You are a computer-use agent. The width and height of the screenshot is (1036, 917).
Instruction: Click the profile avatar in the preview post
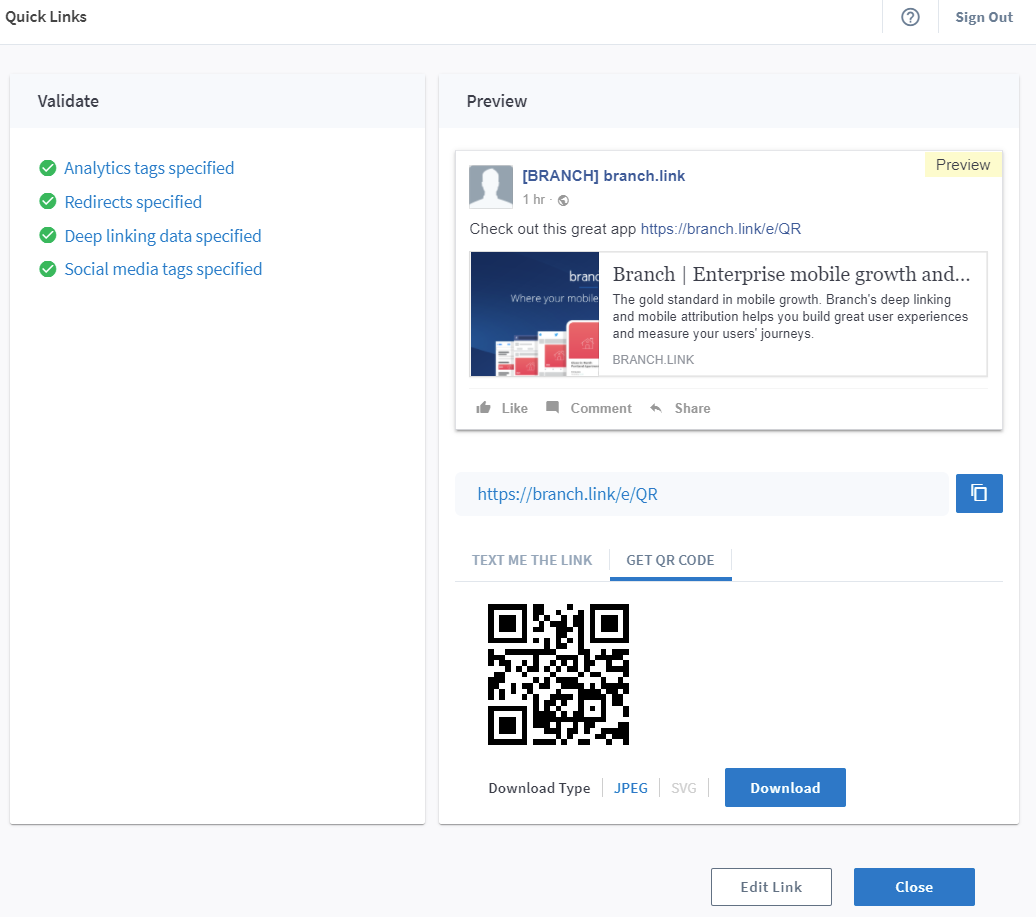click(490, 186)
